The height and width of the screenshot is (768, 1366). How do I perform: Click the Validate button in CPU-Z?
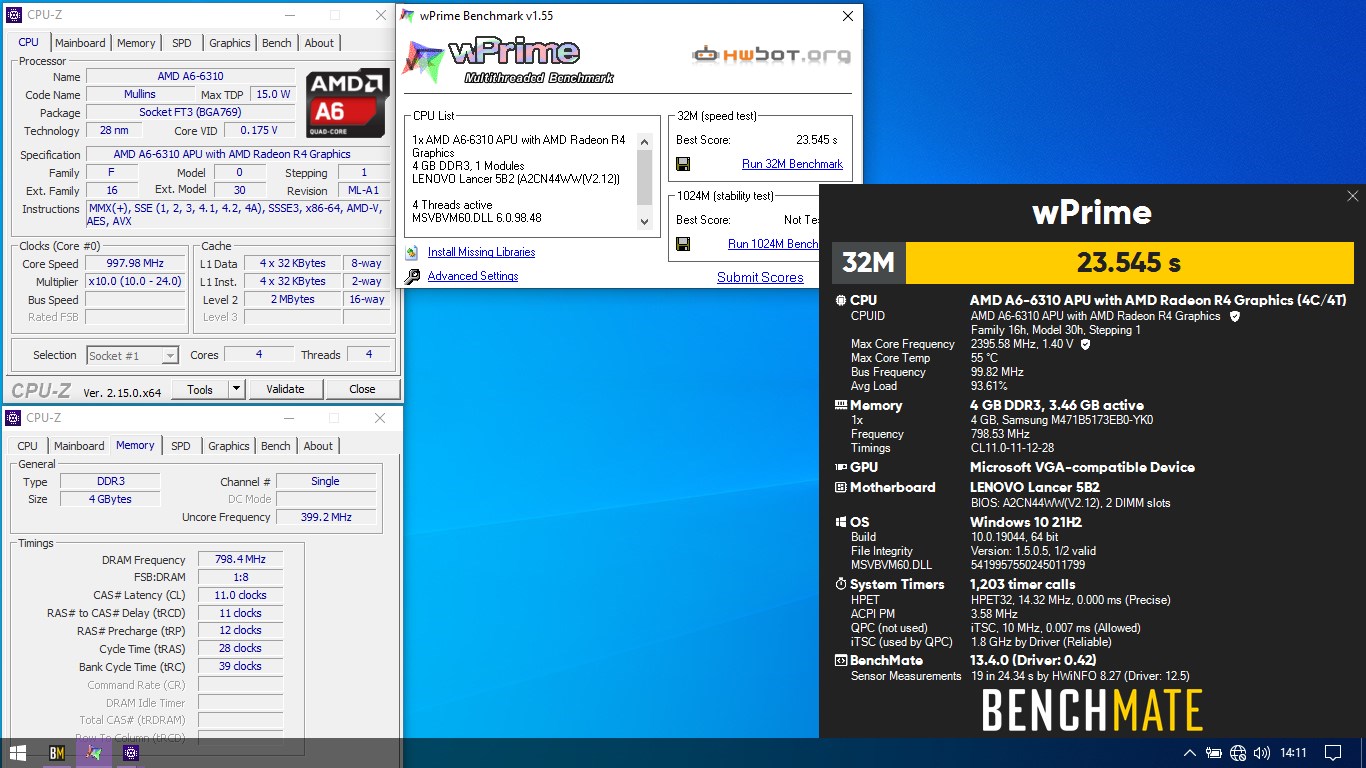(285, 389)
